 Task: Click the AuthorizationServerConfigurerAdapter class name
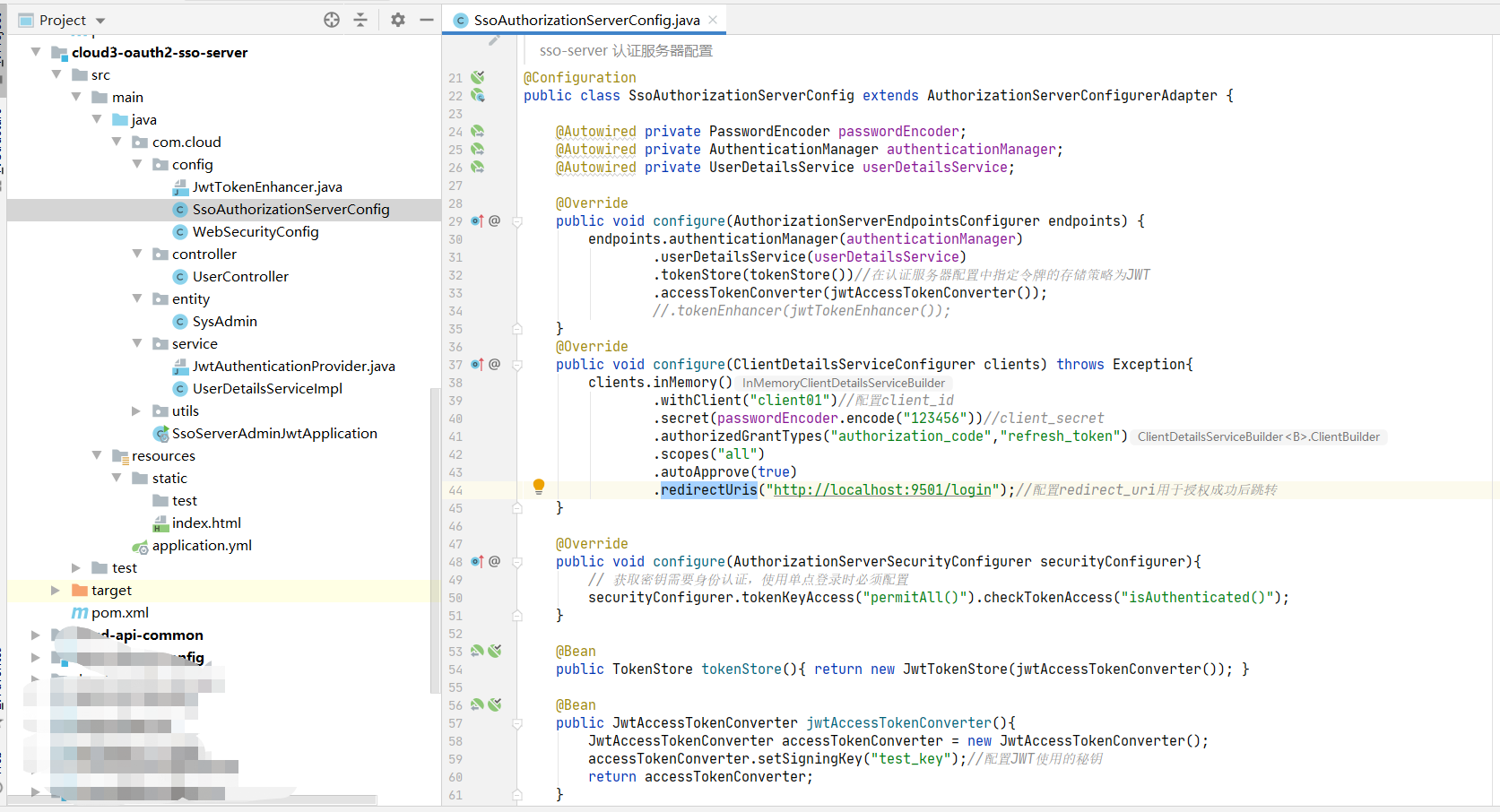[x=1072, y=95]
